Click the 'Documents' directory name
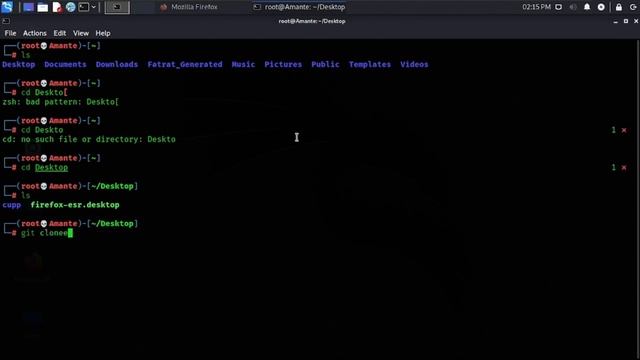 tap(65, 64)
